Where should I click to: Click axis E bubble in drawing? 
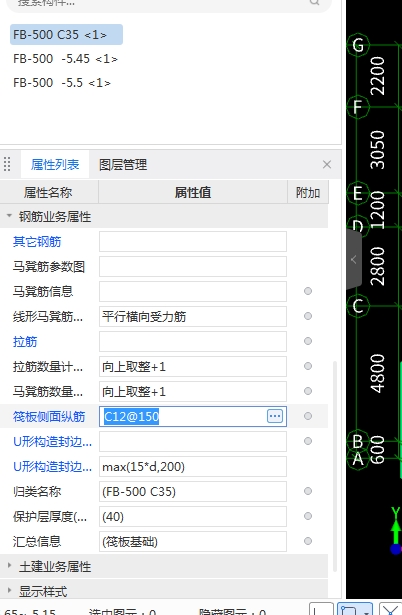[358, 193]
